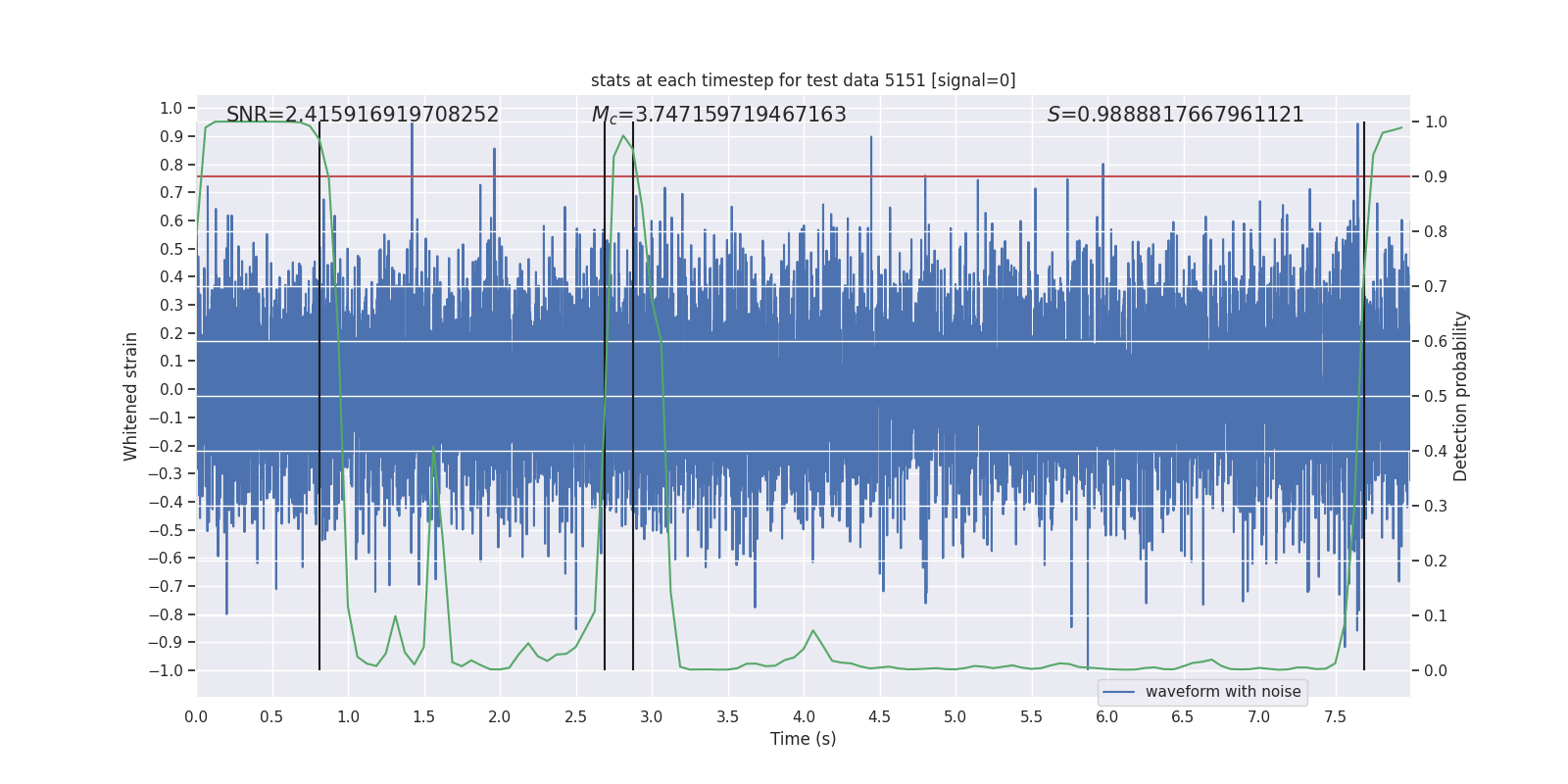
Task: Click the 'Detection probability' right axis label
Action: pyautogui.click(x=1460, y=396)
